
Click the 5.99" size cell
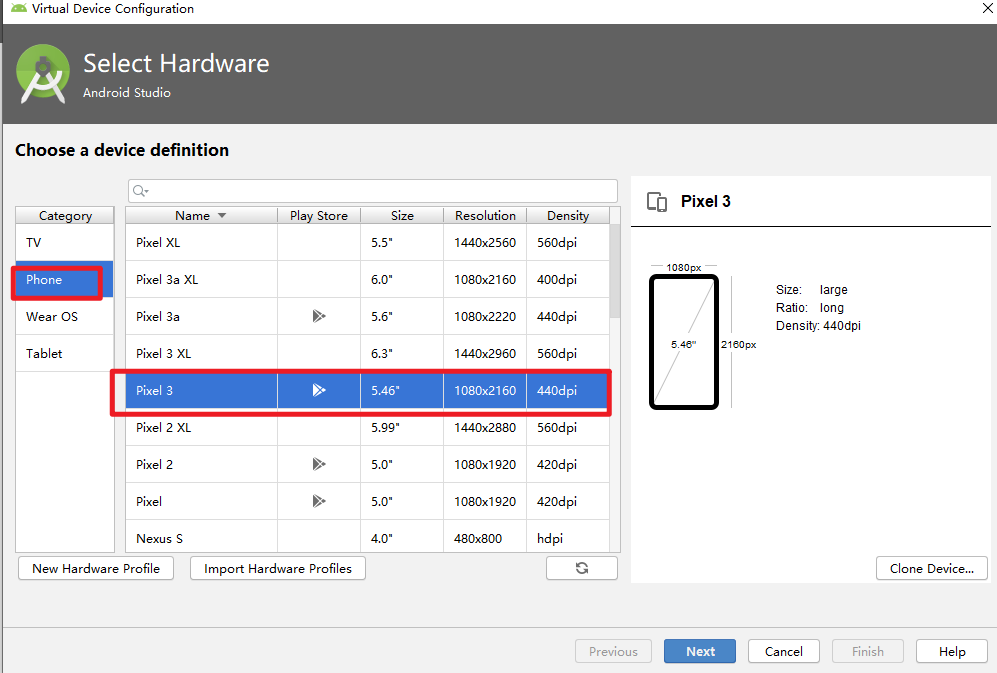pos(402,427)
